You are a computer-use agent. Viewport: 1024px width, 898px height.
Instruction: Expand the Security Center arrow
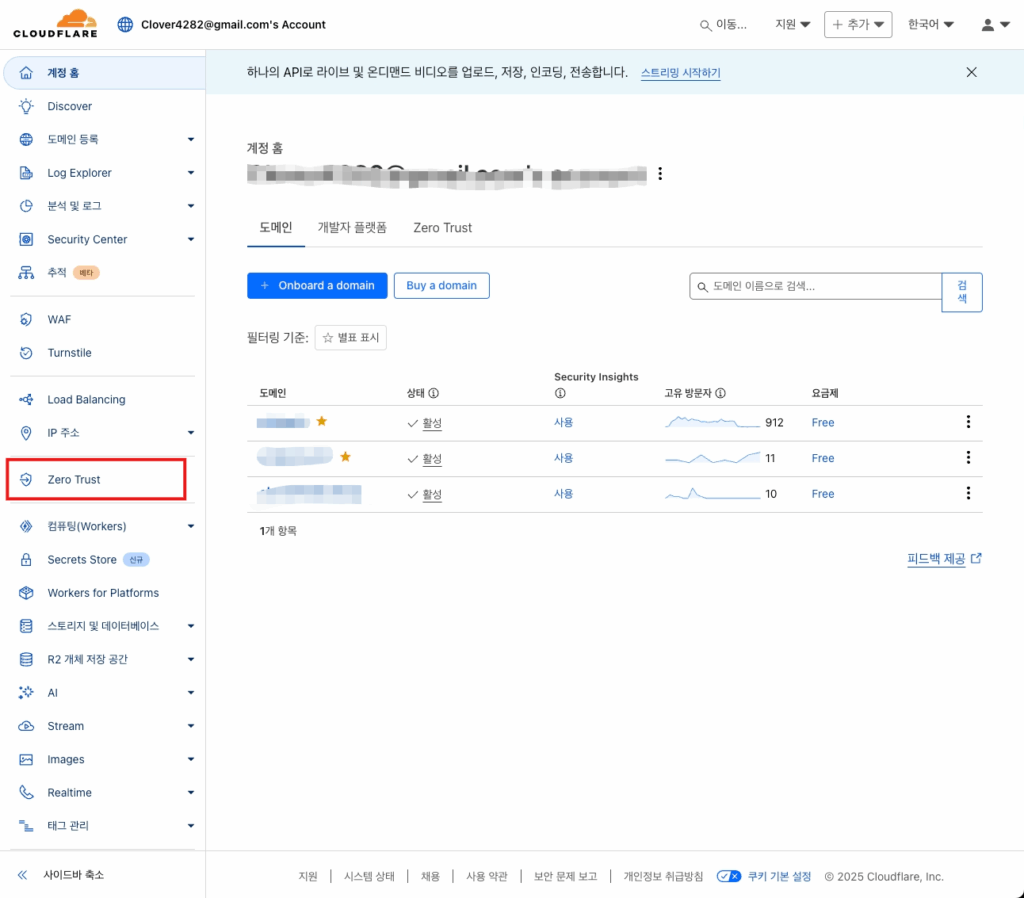pos(191,239)
